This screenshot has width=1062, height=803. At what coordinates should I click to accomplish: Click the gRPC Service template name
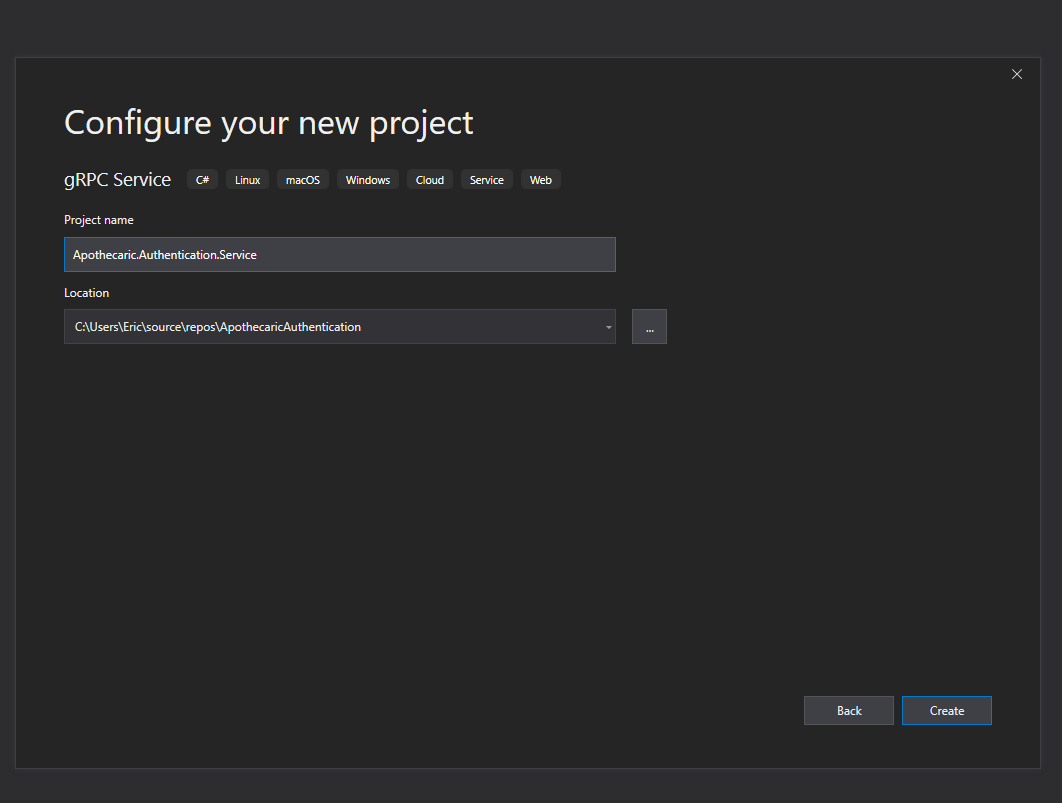click(117, 180)
